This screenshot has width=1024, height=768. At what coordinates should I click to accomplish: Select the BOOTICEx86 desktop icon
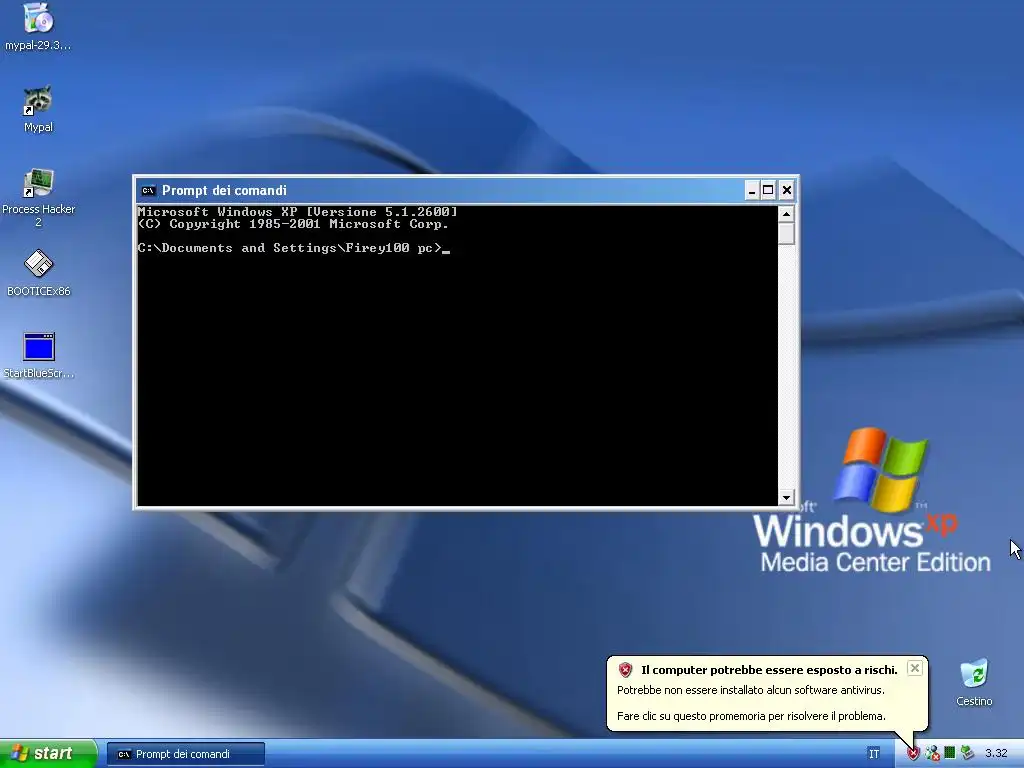pyautogui.click(x=38, y=273)
